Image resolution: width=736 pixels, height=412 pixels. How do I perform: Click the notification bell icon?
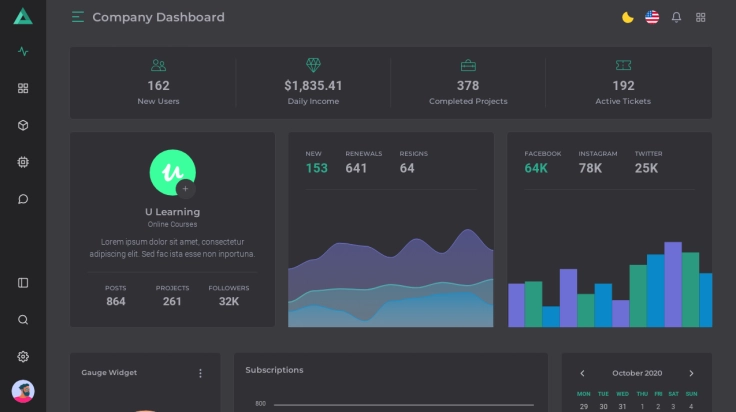point(676,17)
